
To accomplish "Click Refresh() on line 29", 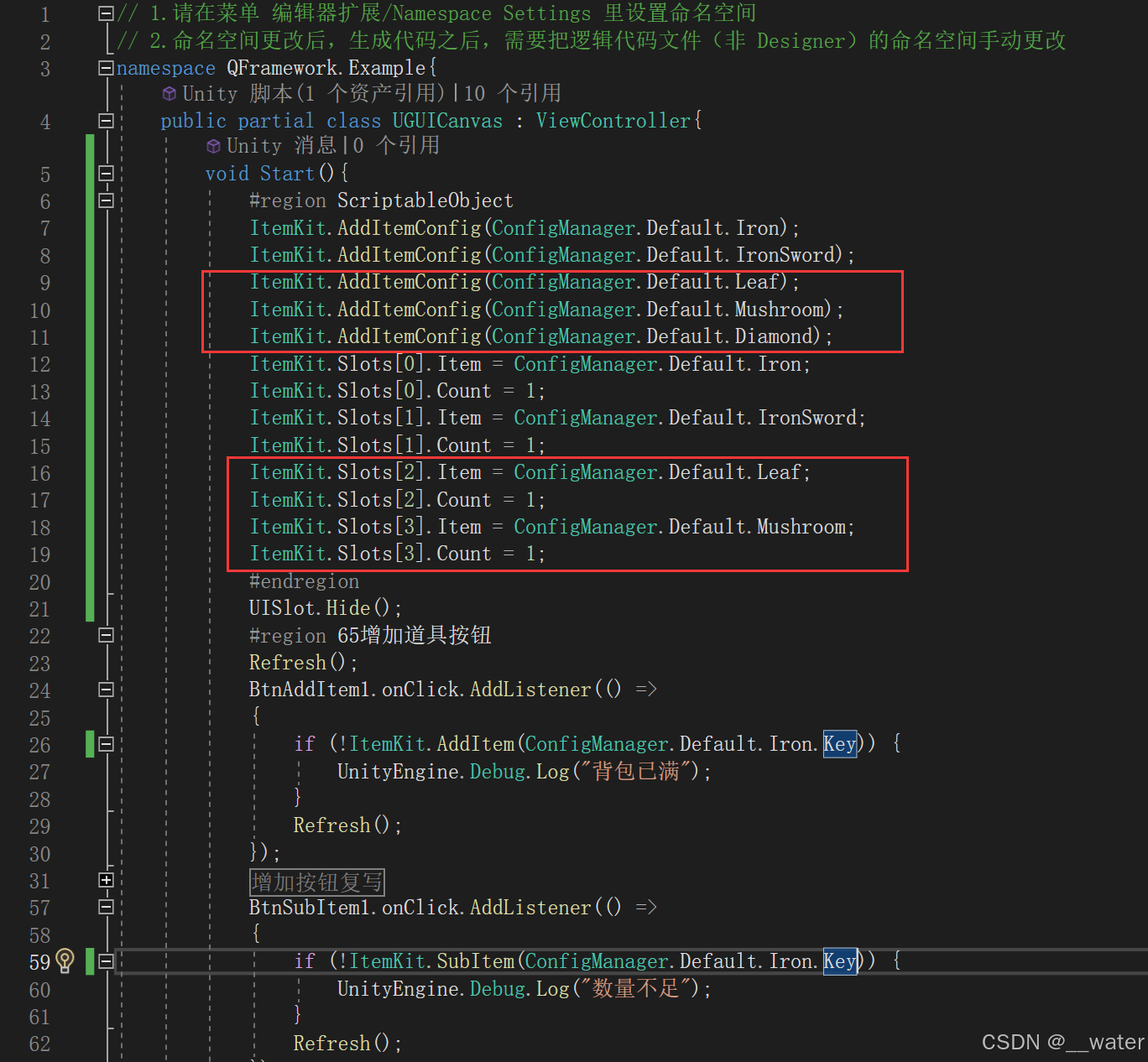I will [x=347, y=825].
